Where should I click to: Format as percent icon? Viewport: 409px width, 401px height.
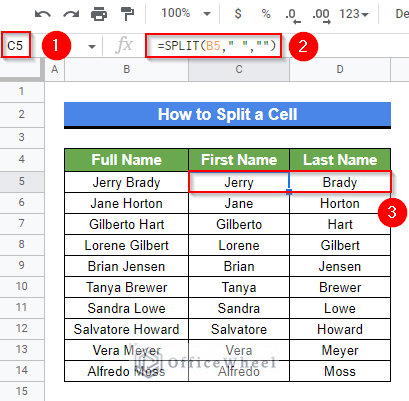[x=266, y=14]
